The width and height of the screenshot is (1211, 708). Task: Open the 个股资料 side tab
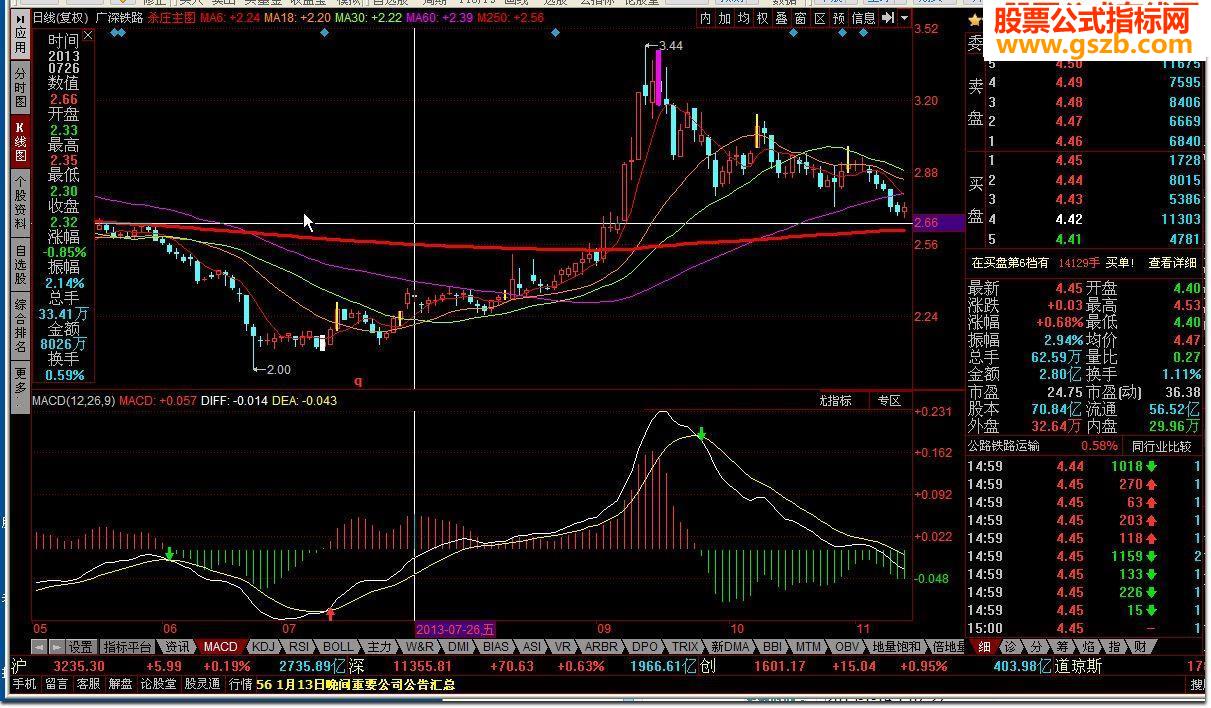coord(20,203)
